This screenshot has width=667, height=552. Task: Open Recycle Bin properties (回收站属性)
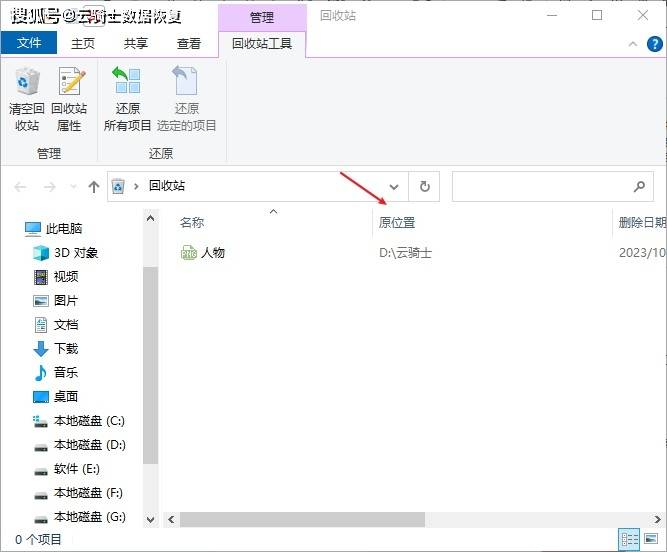[x=69, y=100]
